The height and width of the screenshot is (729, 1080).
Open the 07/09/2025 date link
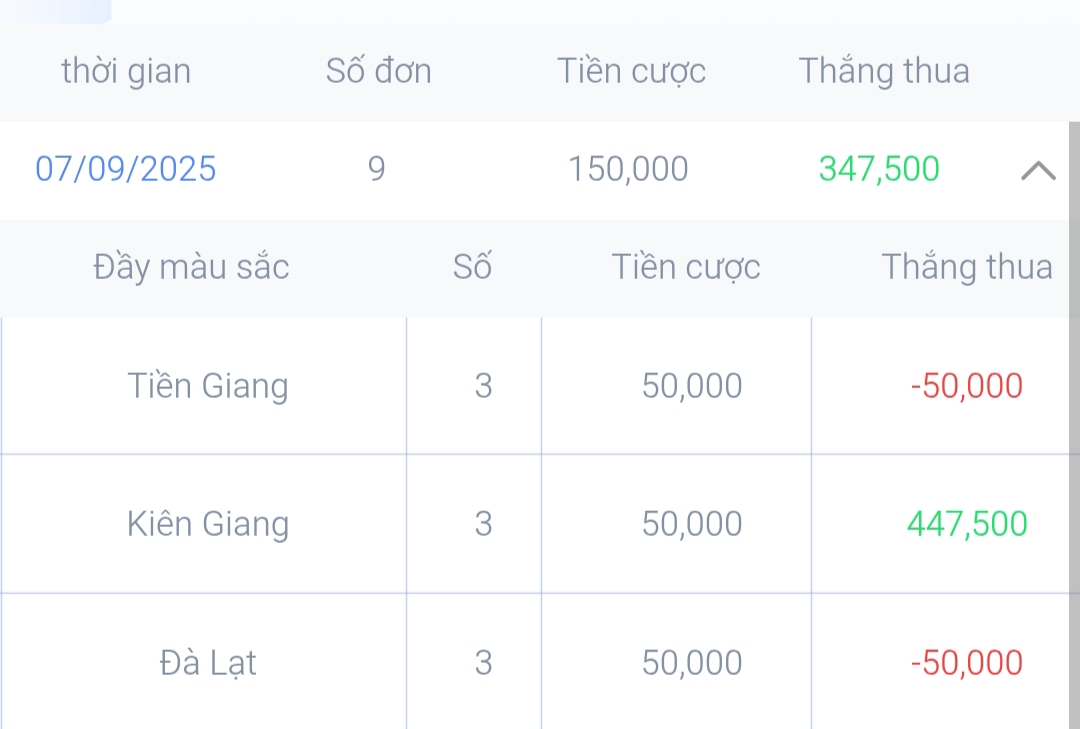click(x=126, y=169)
